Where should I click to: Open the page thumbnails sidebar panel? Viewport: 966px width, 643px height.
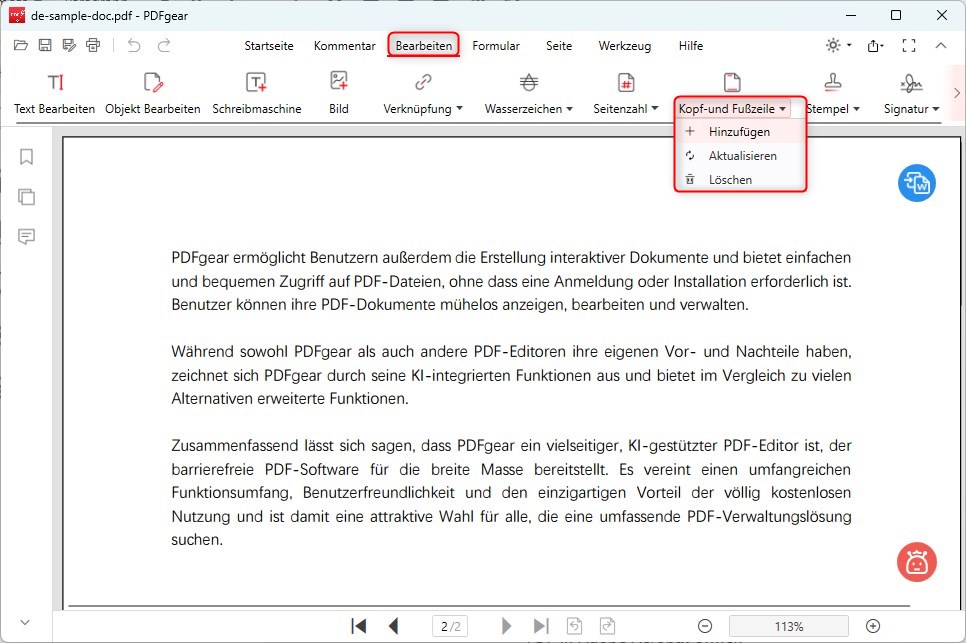click(26, 197)
